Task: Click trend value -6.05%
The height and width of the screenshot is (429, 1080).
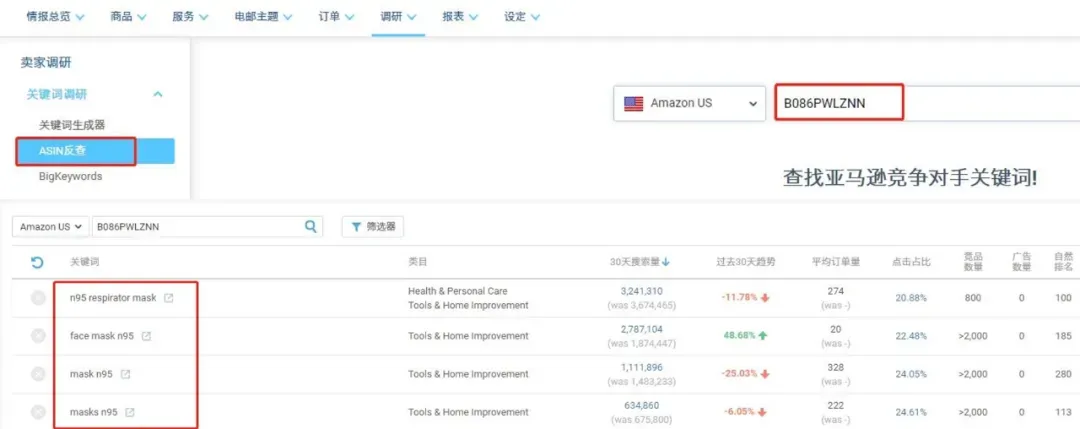Action: click(x=740, y=411)
